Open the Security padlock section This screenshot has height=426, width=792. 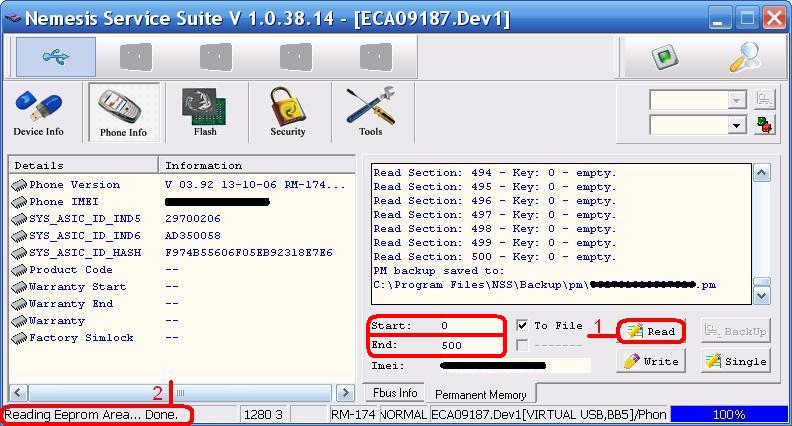click(287, 113)
